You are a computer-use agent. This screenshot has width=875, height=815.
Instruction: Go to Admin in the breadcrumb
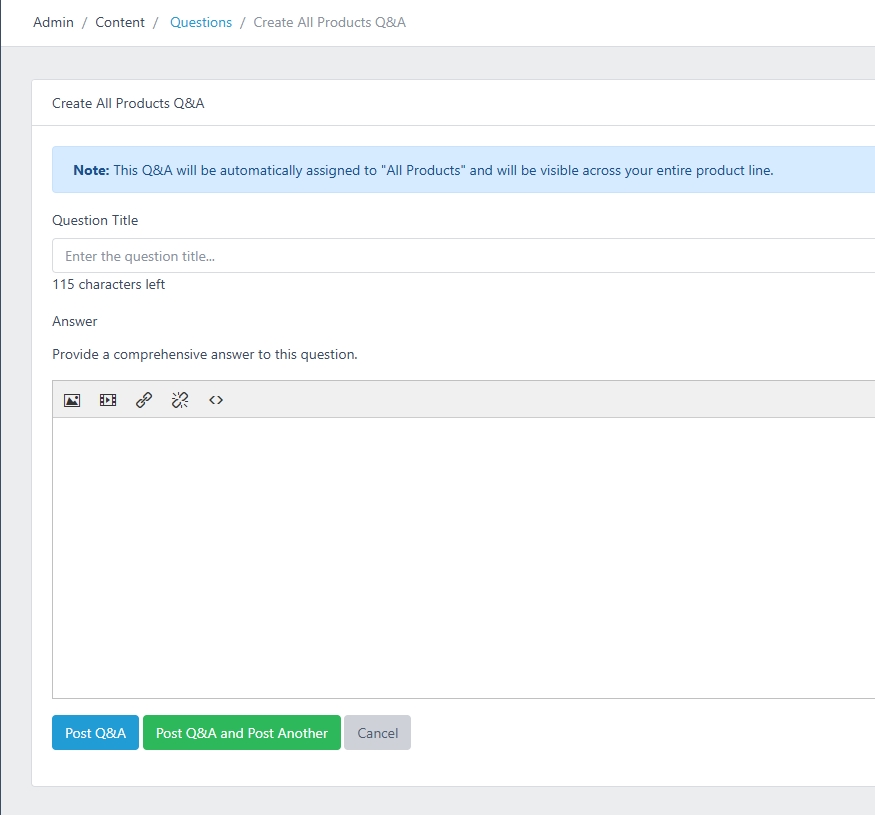[53, 22]
